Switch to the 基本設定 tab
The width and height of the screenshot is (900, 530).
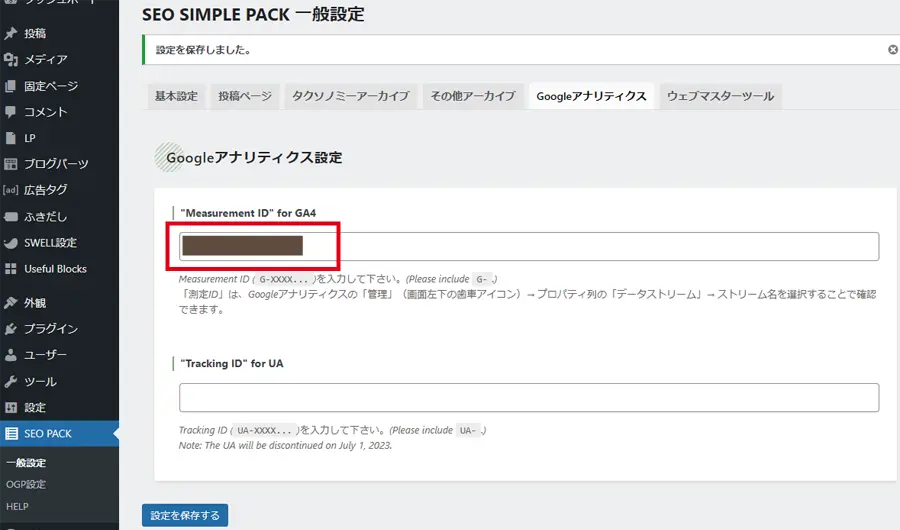[176, 96]
